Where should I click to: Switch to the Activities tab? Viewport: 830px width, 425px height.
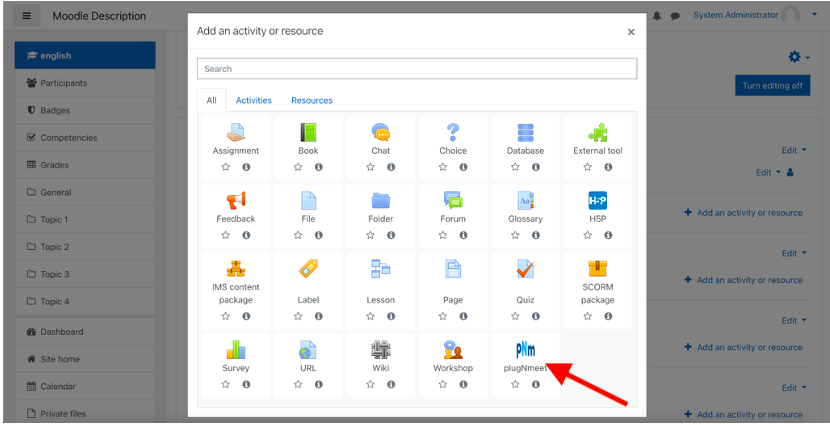[253, 100]
